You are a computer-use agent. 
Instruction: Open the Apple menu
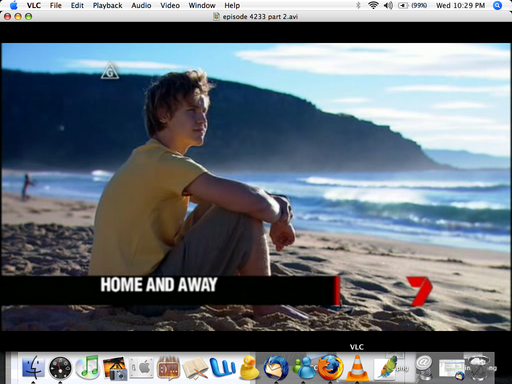click(14, 5)
